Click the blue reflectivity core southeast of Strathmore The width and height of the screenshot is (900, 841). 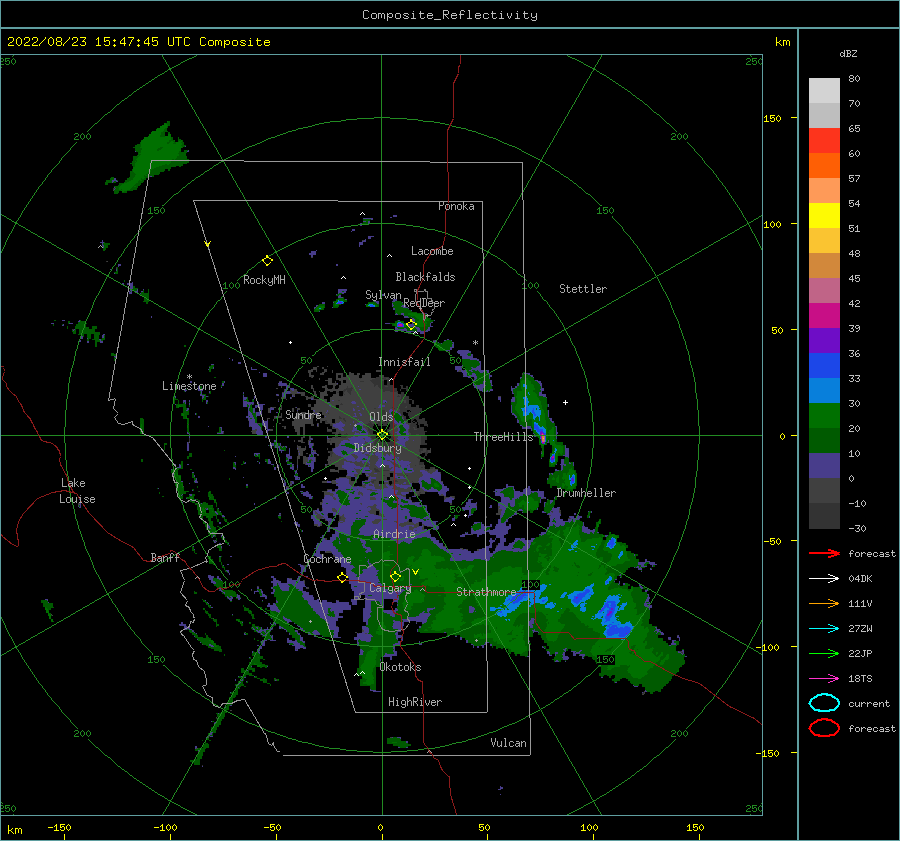611,617
